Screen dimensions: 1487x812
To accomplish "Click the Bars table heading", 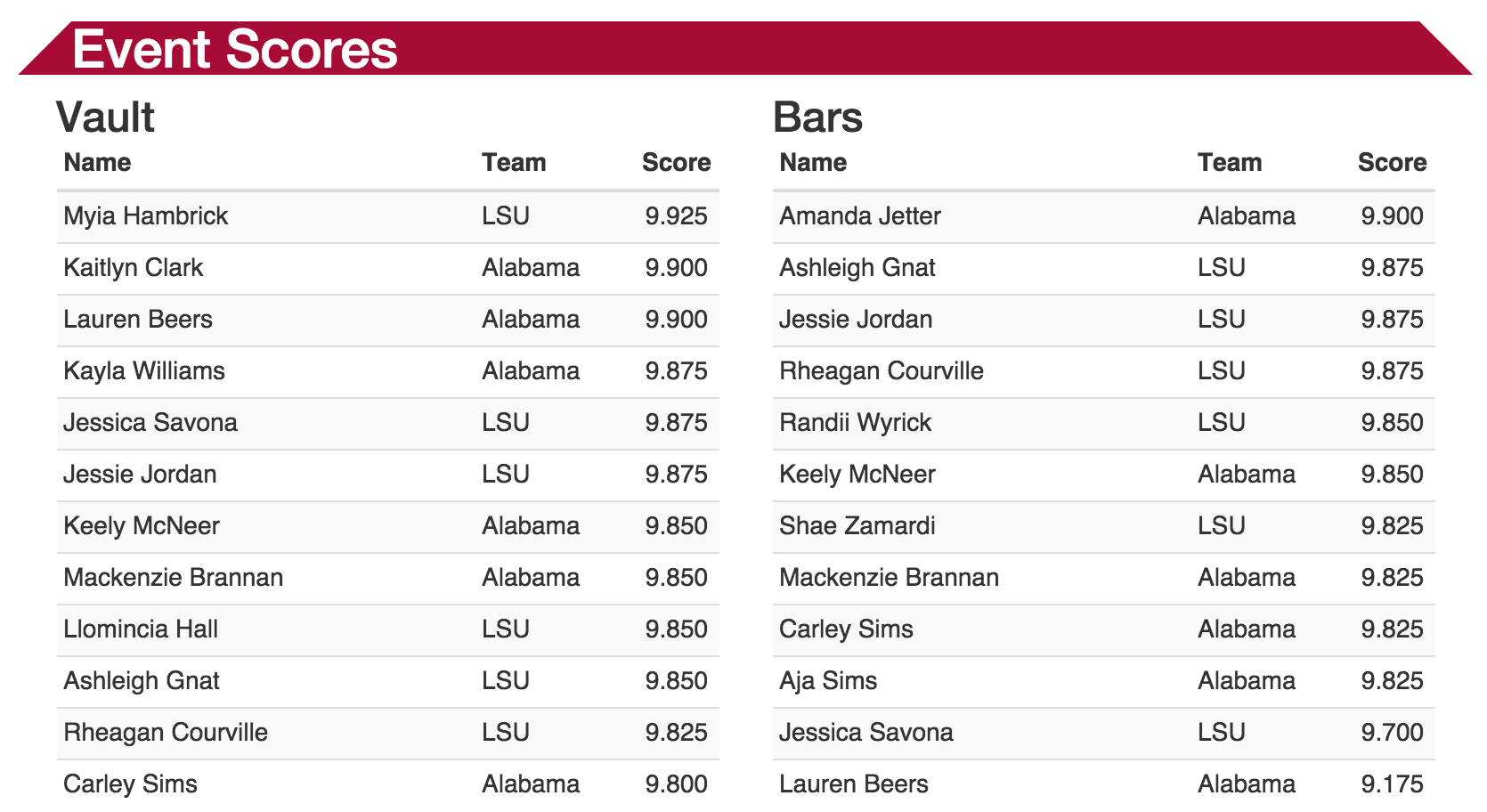I will pos(817,118).
